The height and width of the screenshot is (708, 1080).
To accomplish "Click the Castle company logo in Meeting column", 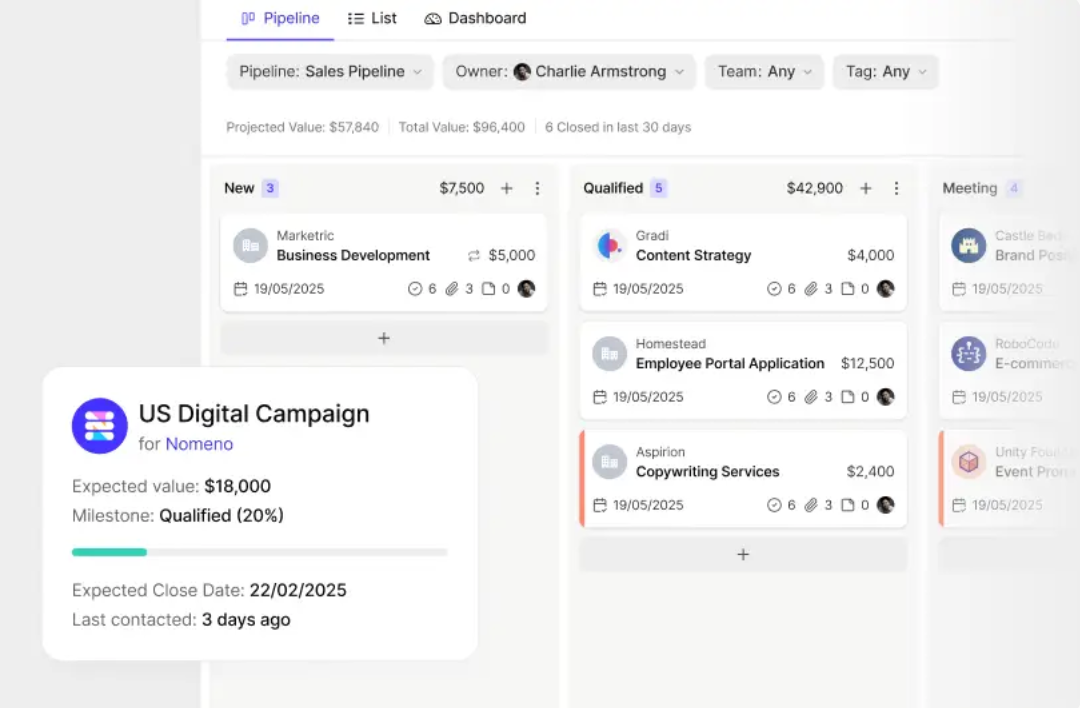I will coord(968,246).
